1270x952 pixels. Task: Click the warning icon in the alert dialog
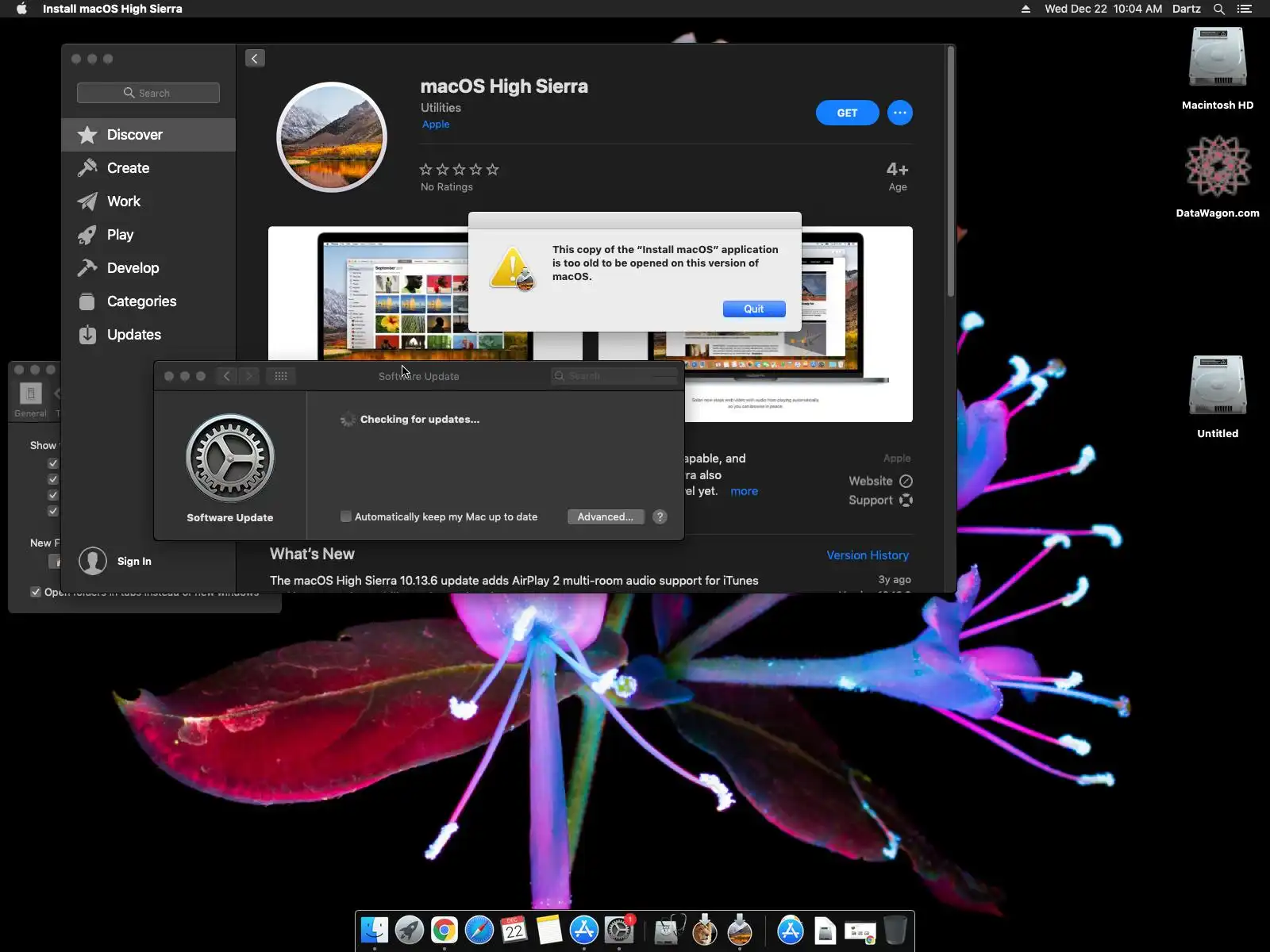click(x=513, y=269)
